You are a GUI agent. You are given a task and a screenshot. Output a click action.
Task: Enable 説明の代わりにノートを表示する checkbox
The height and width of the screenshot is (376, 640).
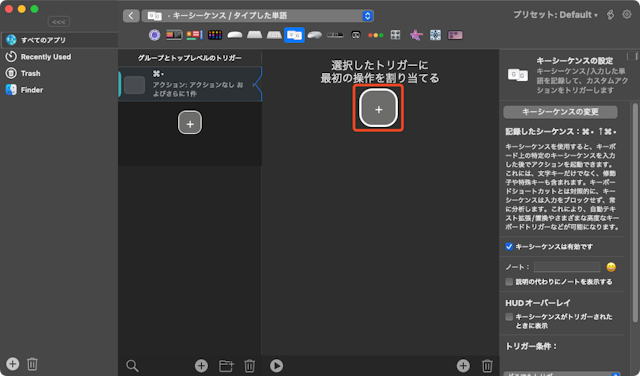point(509,282)
